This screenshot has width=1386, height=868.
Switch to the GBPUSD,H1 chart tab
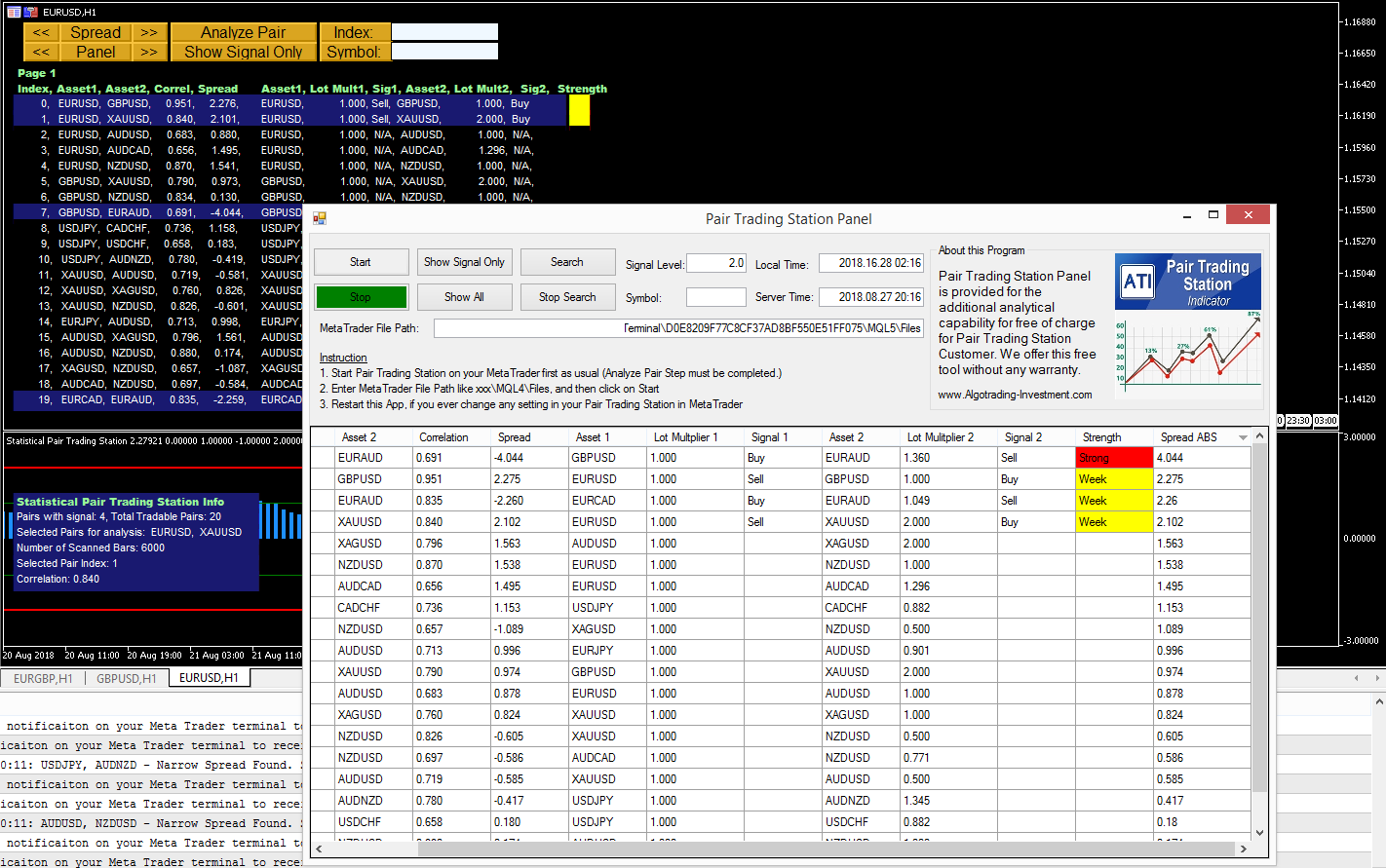127,678
